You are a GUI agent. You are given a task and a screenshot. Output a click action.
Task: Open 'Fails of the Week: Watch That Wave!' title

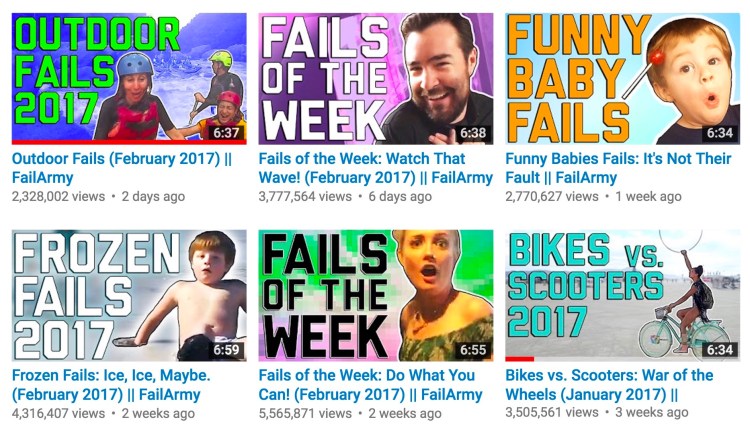point(375,168)
